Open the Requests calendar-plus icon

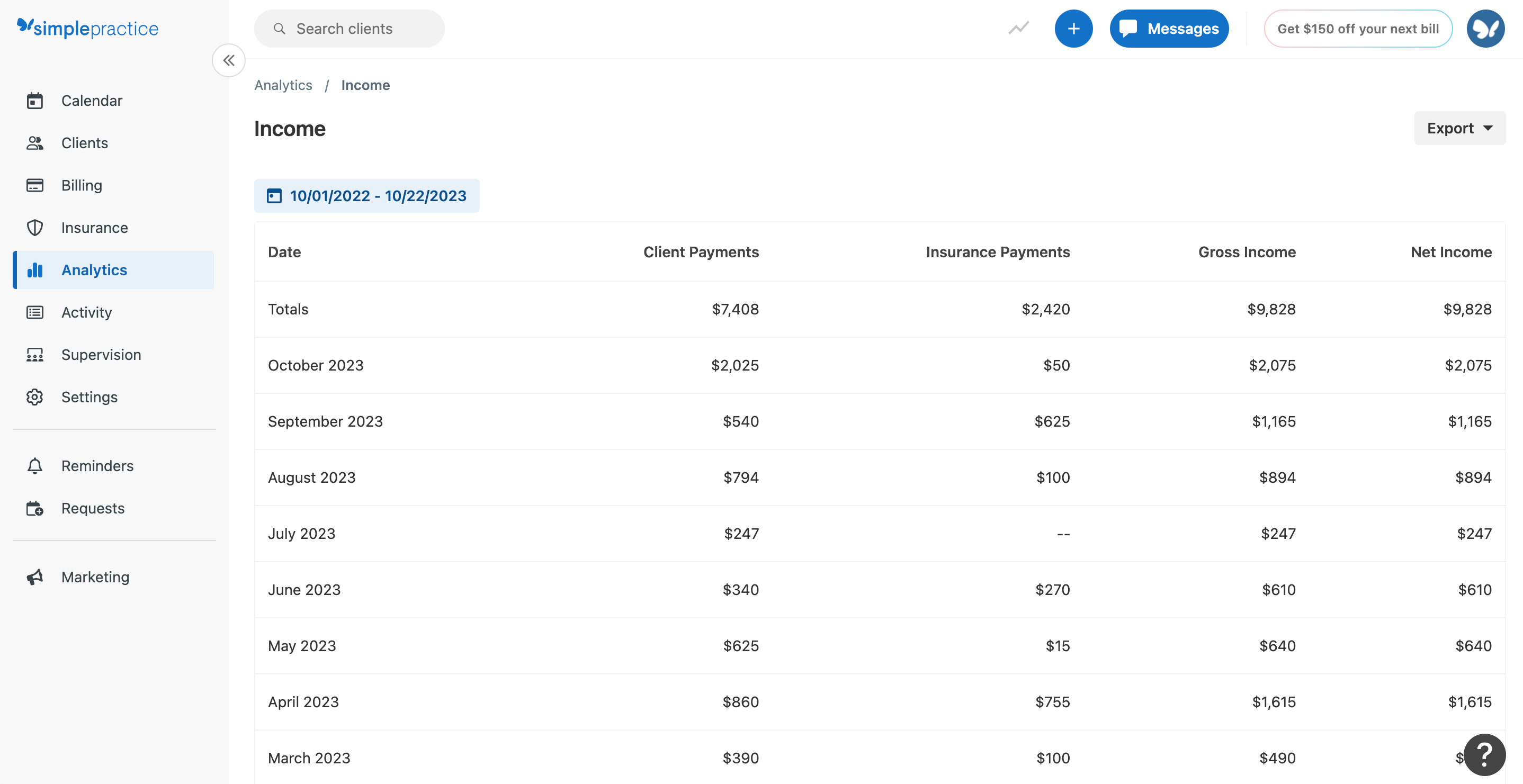[x=35, y=508]
